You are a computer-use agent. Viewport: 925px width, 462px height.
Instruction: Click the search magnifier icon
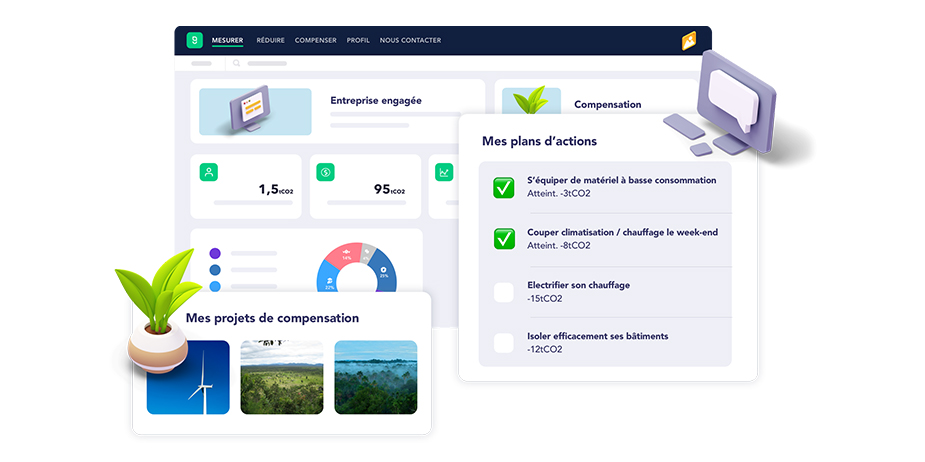(237, 63)
